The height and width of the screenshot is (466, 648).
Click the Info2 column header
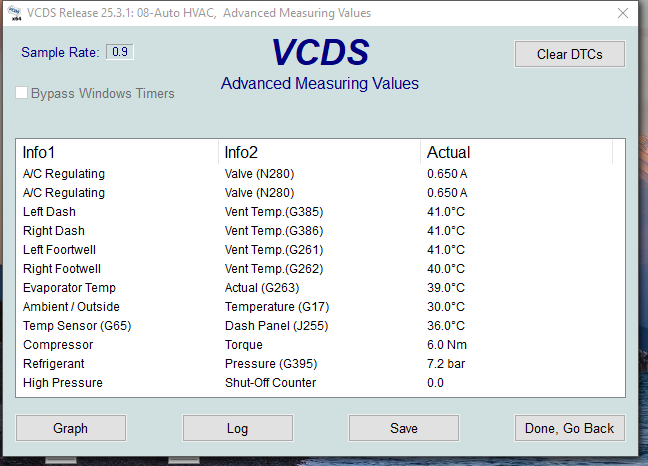(319, 152)
